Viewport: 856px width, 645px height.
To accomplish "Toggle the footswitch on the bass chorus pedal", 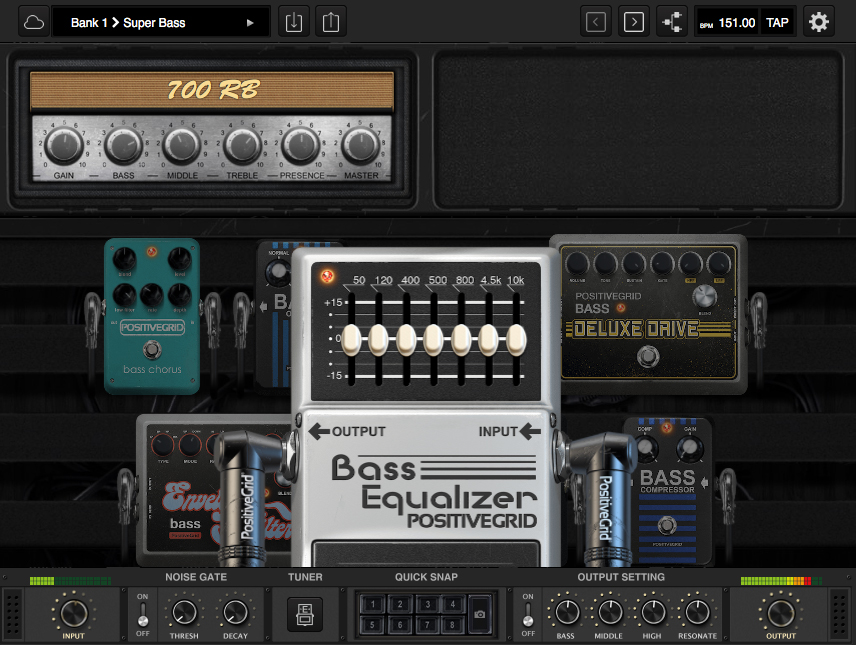I will [x=152, y=350].
